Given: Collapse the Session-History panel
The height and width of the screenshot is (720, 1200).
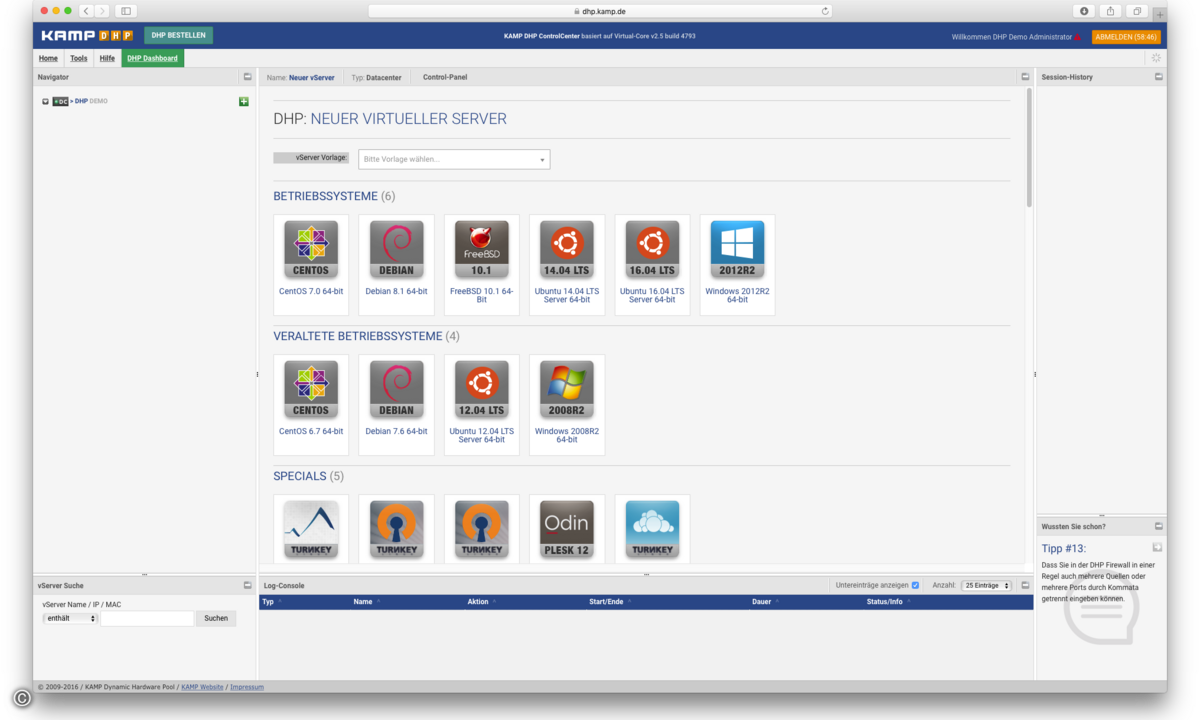Looking at the screenshot, I should [x=1159, y=77].
